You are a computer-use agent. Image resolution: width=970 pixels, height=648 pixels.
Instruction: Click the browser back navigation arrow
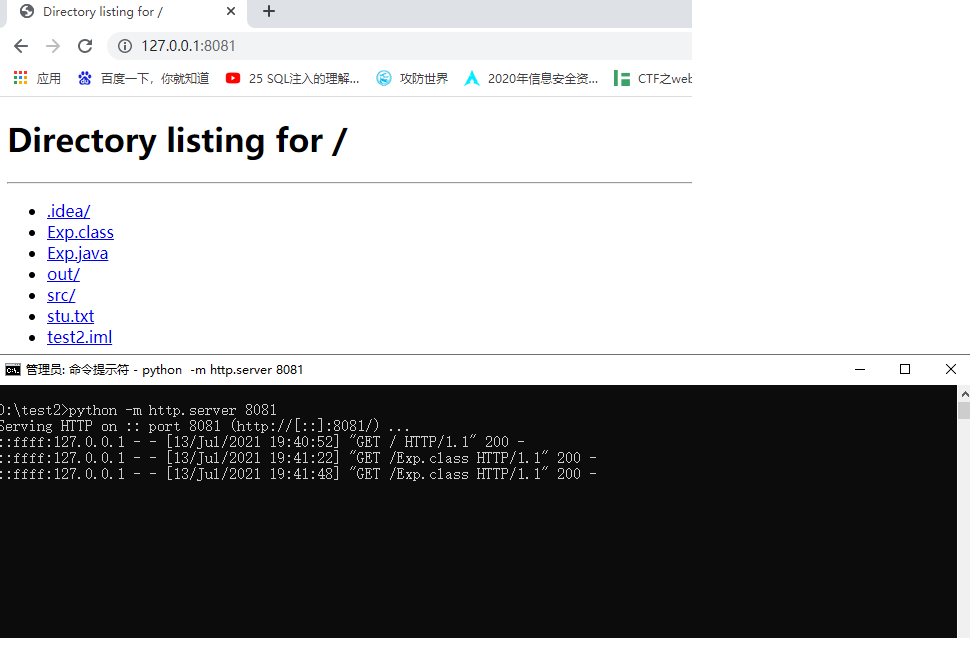tap(20, 45)
